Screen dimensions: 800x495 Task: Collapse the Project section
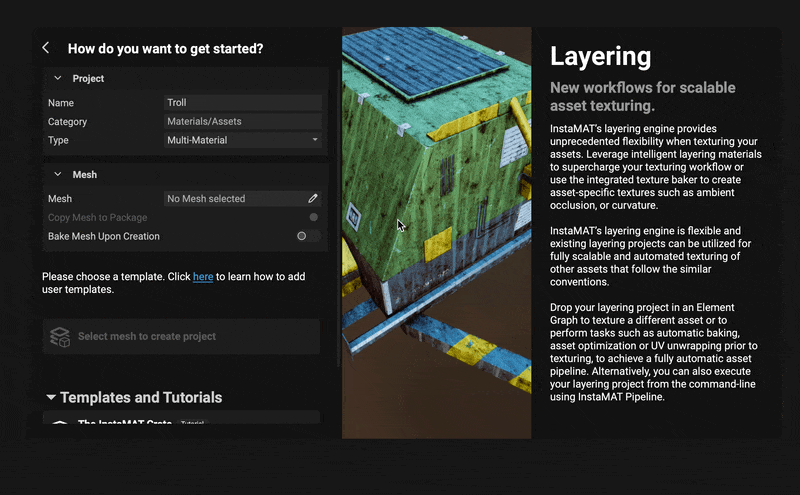click(58, 78)
